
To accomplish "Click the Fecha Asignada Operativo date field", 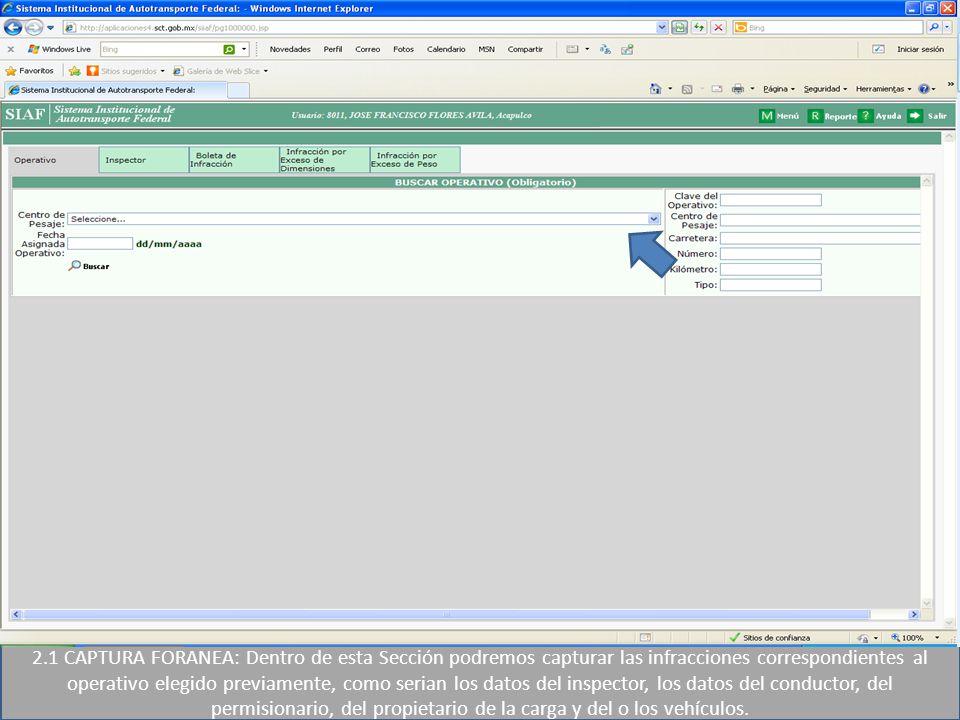I will tap(100, 244).
